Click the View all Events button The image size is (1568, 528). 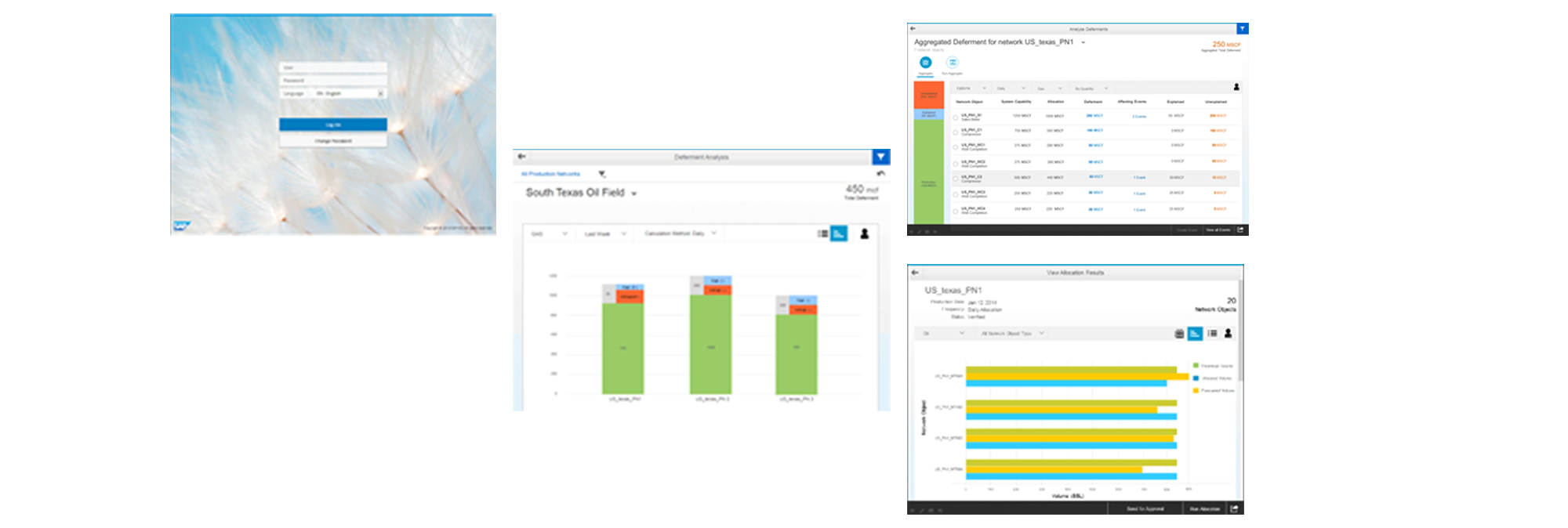(x=1217, y=230)
